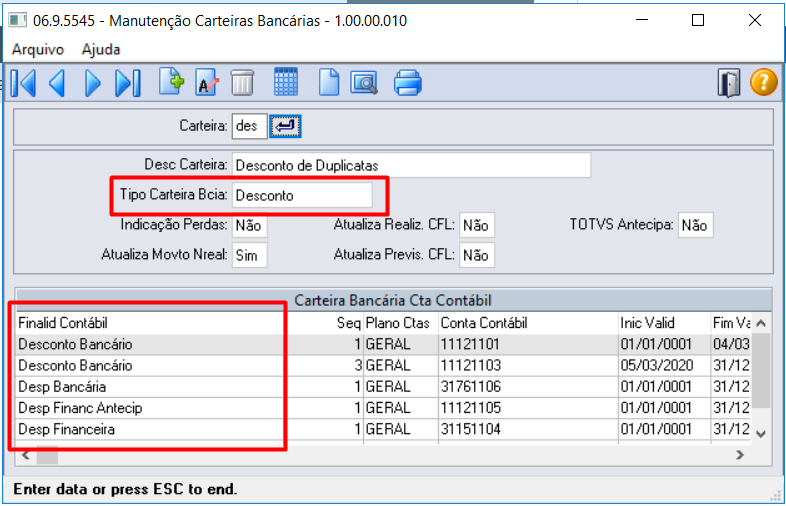Click the TOTVS Antecipa field

(695, 225)
